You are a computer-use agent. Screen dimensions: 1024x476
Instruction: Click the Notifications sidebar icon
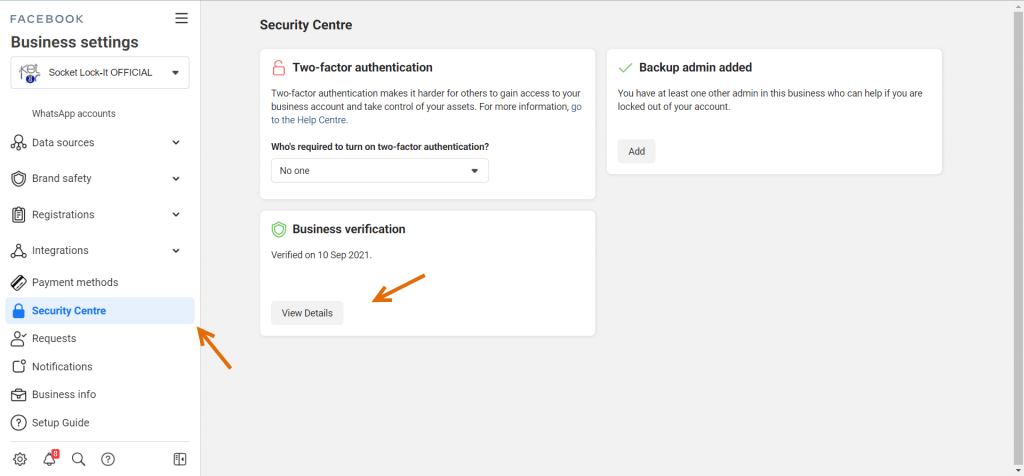coord(19,366)
